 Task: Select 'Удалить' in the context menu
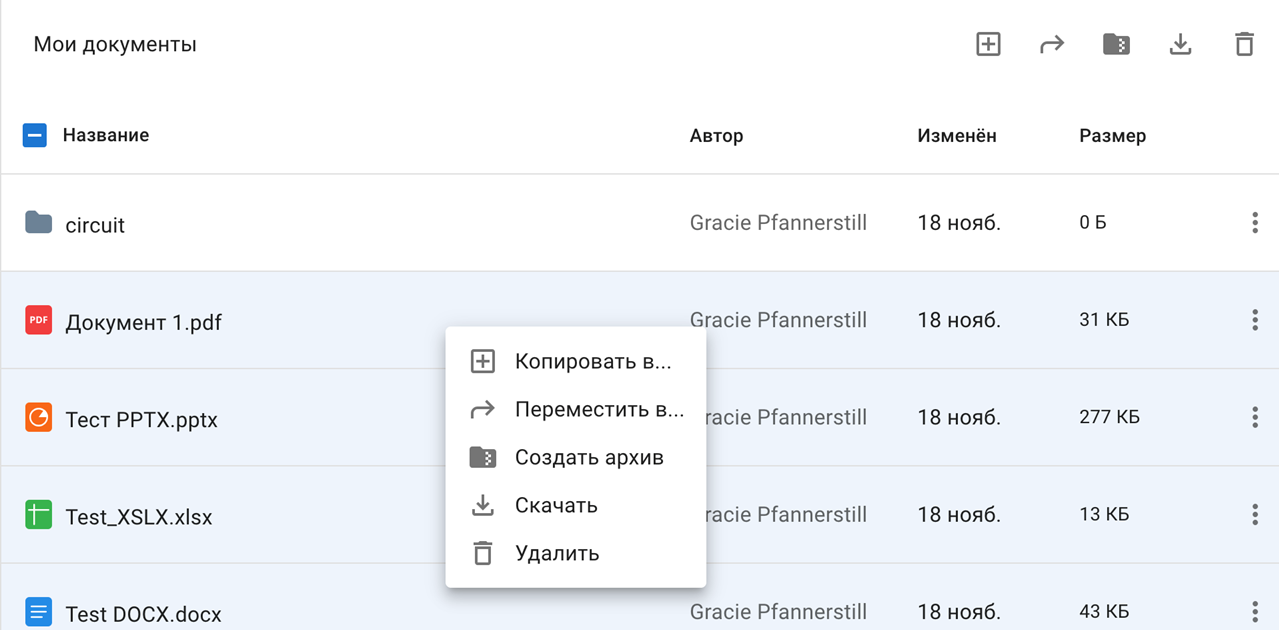coord(557,553)
